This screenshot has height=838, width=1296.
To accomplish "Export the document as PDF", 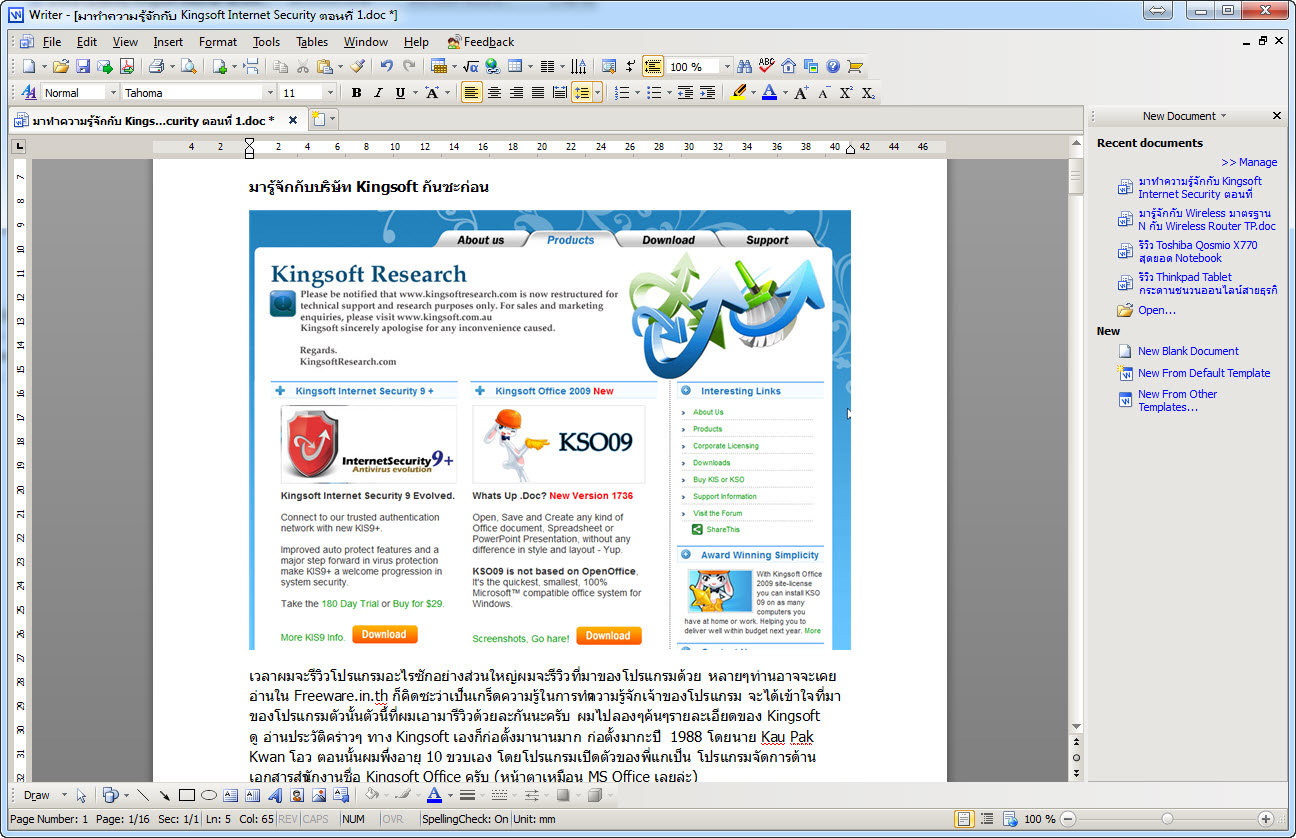I will tap(127, 67).
